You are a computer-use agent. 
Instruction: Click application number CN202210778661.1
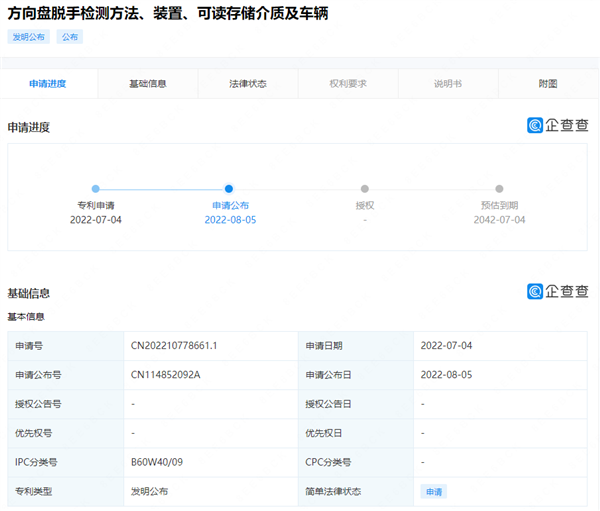click(174, 346)
